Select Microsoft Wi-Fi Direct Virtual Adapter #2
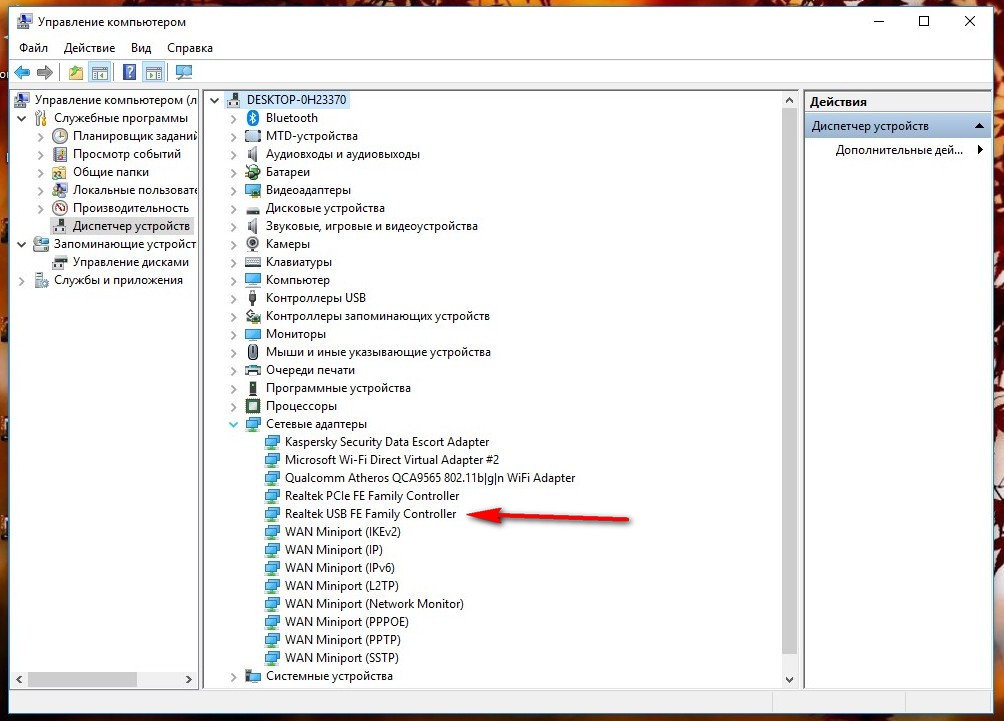1004x721 pixels. [391, 460]
